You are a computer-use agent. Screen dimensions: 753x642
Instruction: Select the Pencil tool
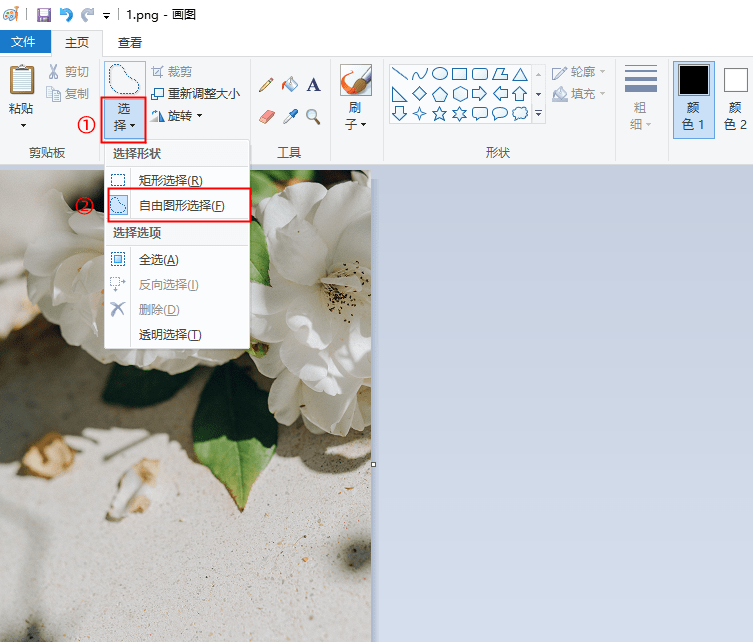[x=266, y=84]
